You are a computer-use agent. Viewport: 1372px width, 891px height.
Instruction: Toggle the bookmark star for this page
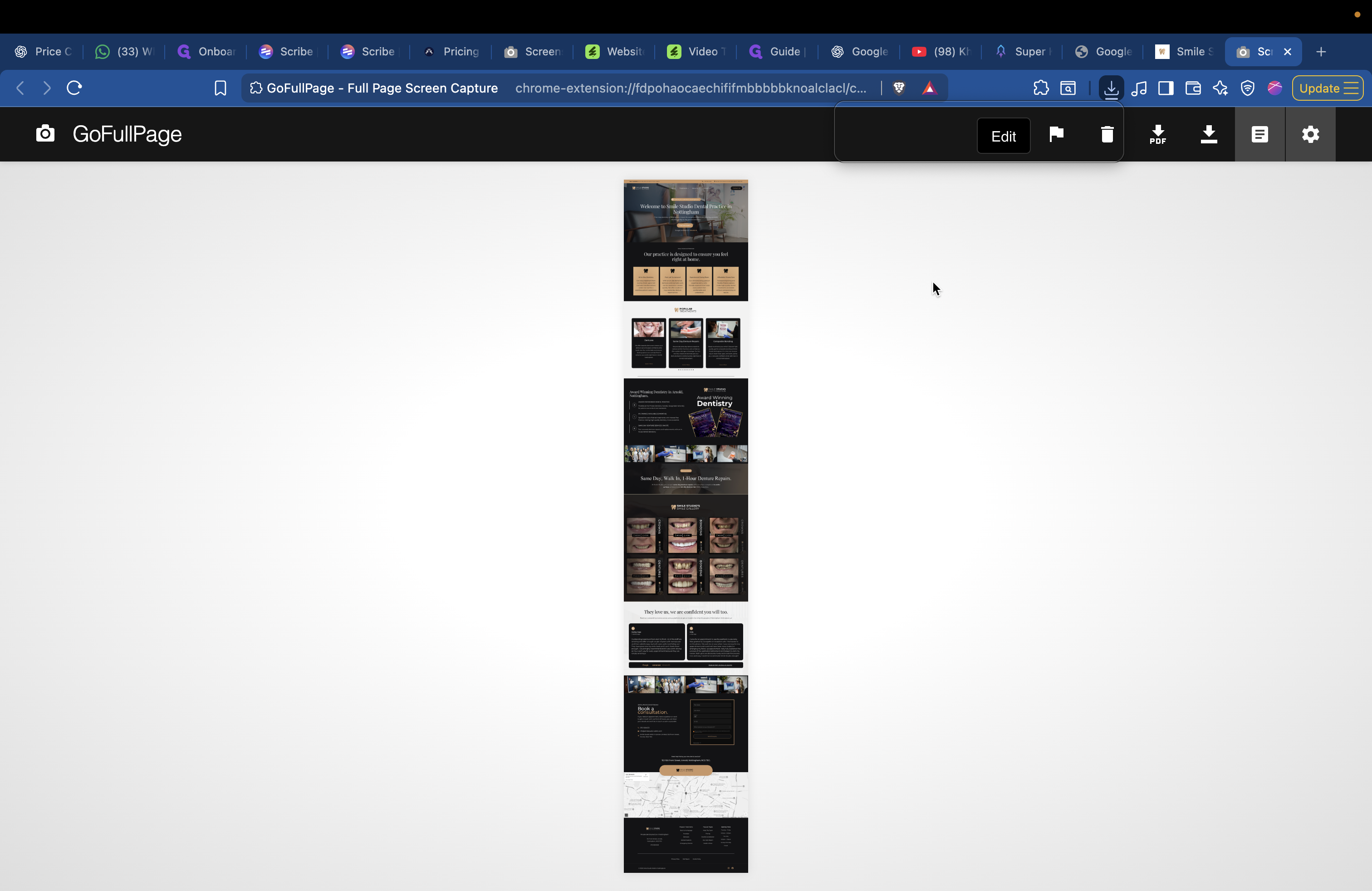coord(220,88)
